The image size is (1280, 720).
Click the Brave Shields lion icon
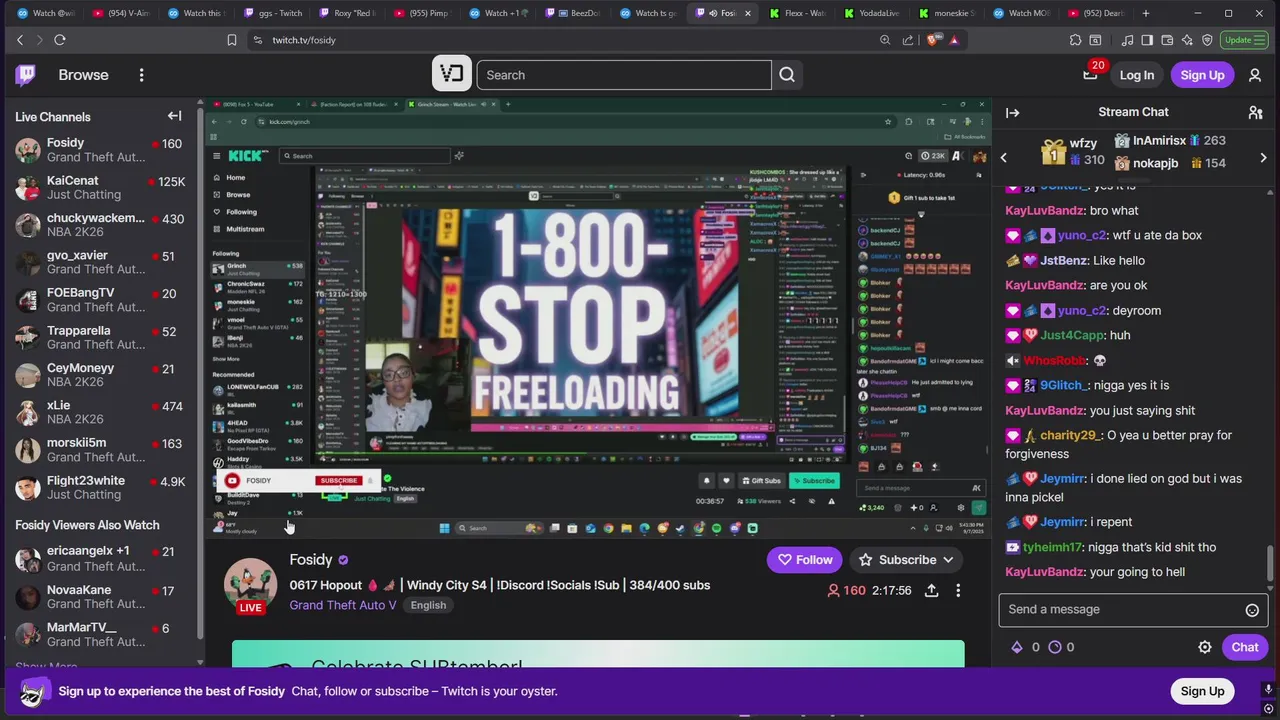pyautogui.click(x=933, y=40)
